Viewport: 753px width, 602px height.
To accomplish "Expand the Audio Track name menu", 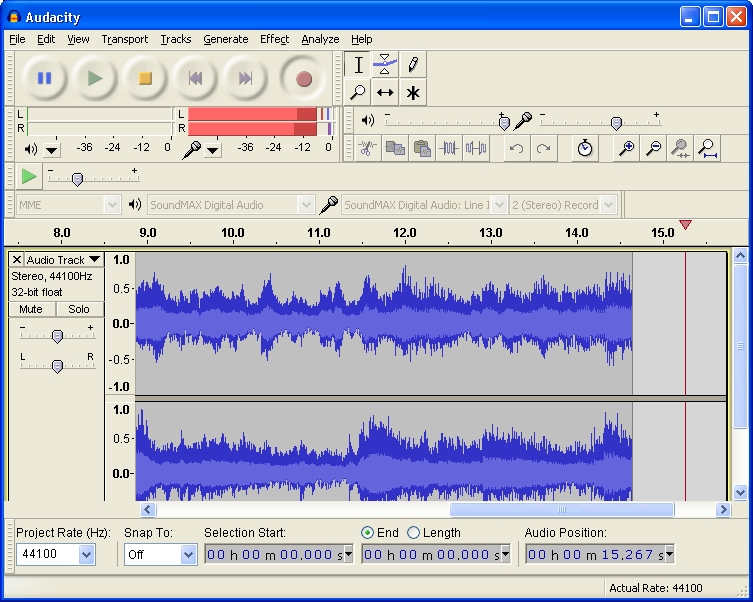I will point(94,260).
